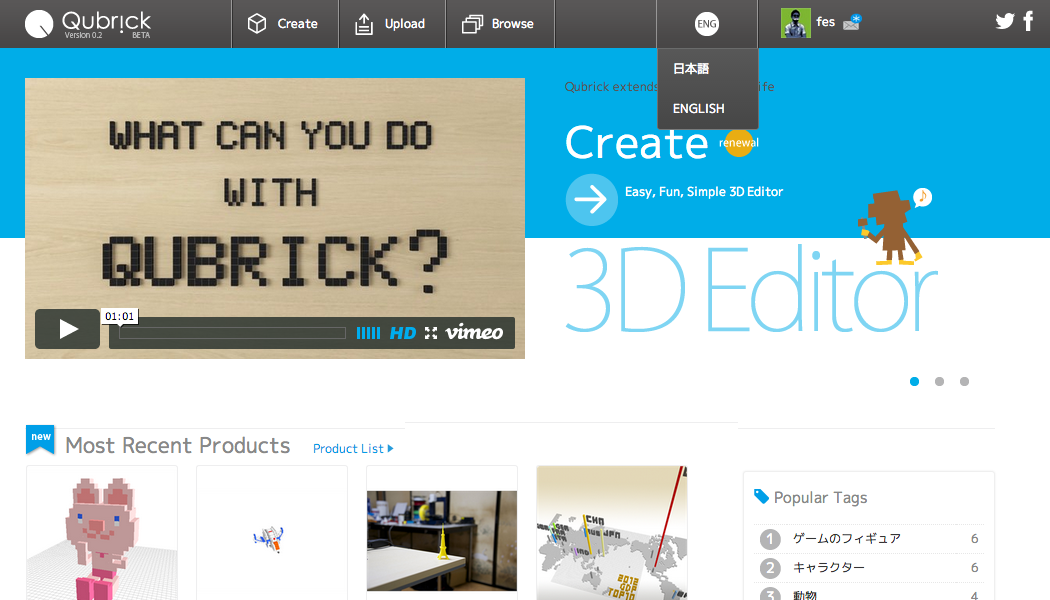Toggle the ENG language dropdown

point(706,24)
